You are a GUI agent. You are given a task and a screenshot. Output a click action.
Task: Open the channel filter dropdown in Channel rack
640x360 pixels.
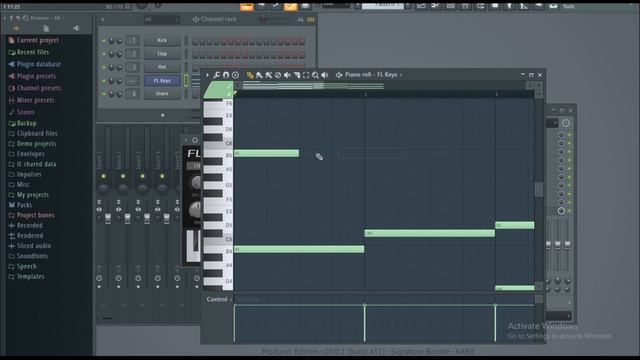coord(161,20)
